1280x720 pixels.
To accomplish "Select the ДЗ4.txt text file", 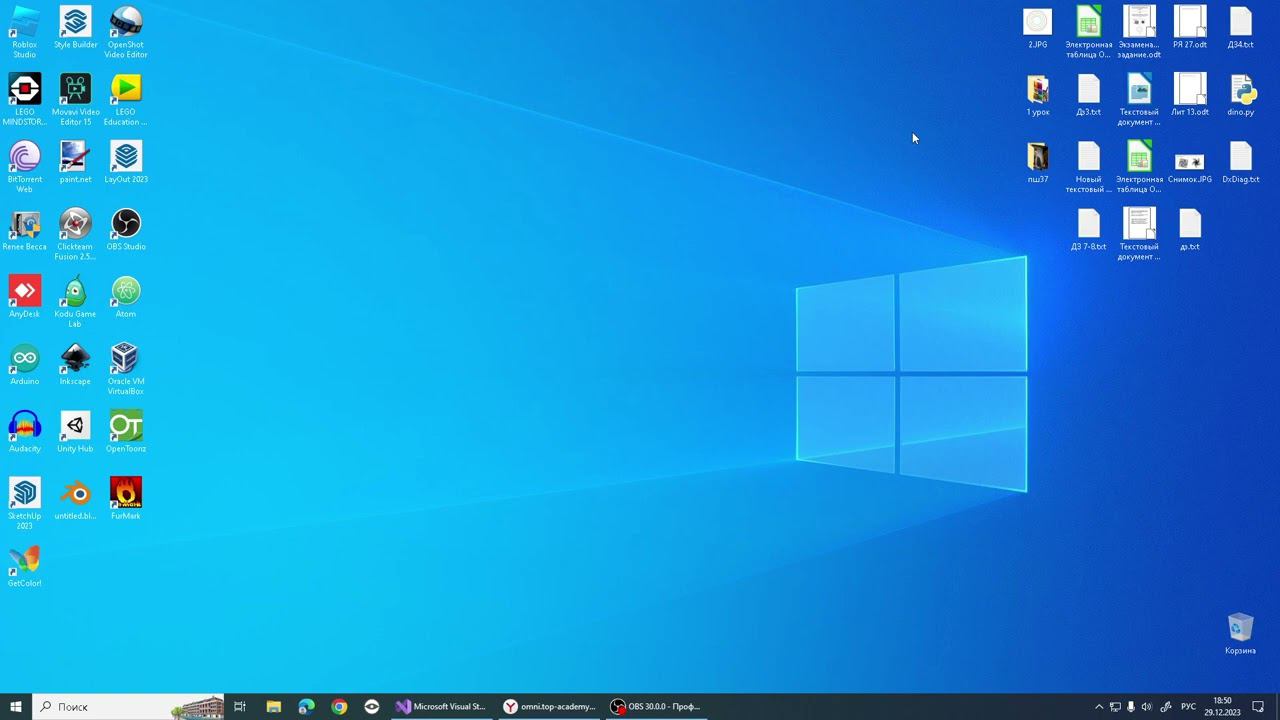I will (x=1240, y=27).
